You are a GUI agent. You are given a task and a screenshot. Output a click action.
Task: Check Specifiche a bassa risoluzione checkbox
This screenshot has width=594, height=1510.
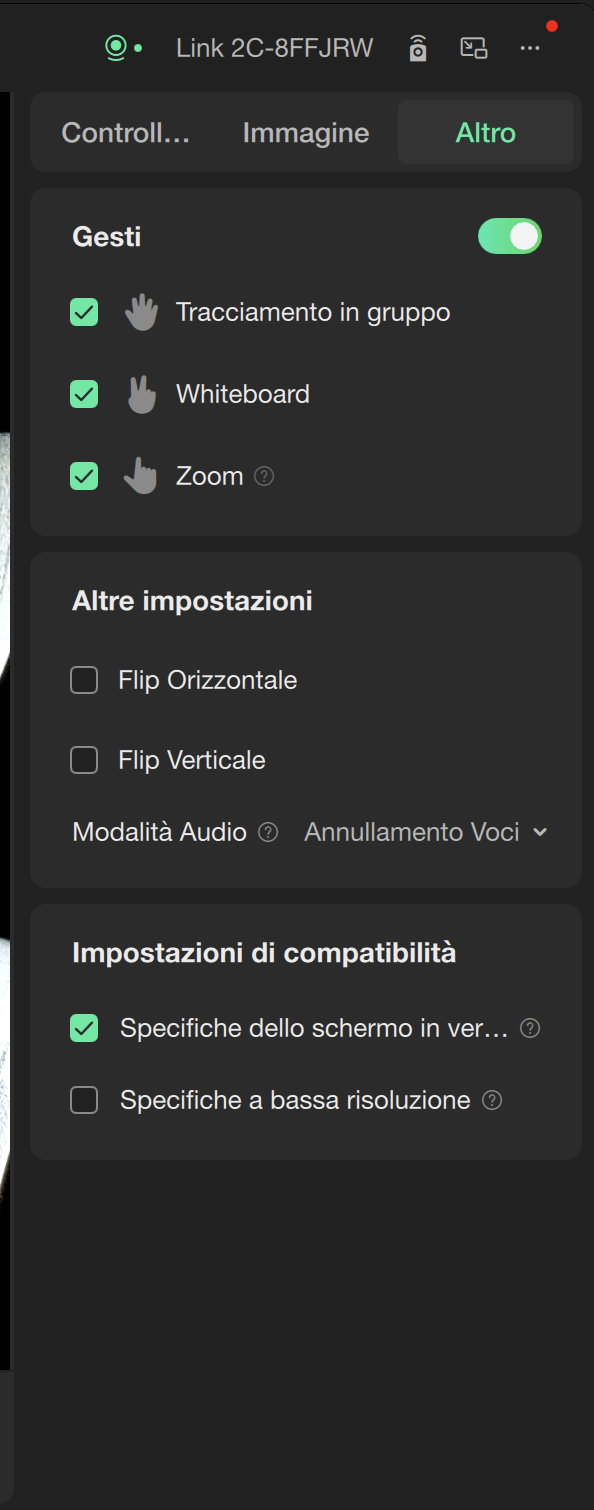tap(84, 1101)
